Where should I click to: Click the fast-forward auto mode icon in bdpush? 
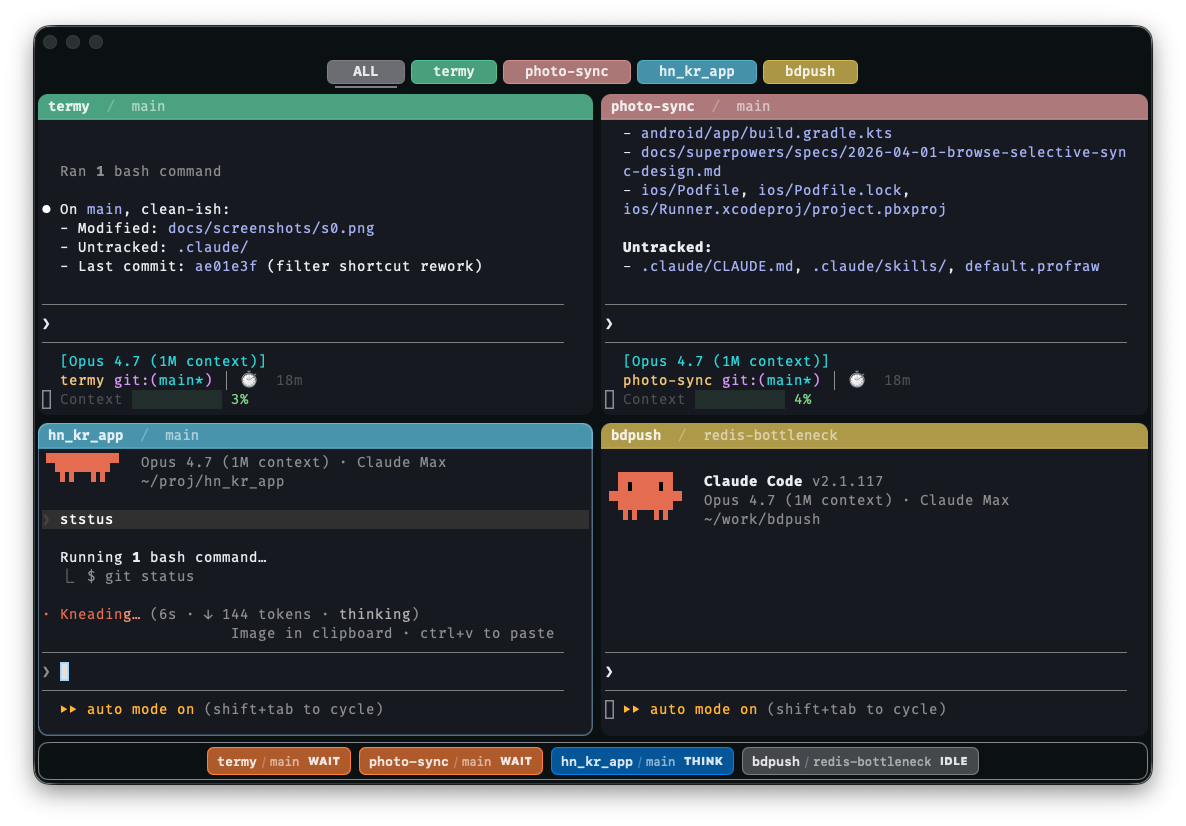click(x=632, y=710)
